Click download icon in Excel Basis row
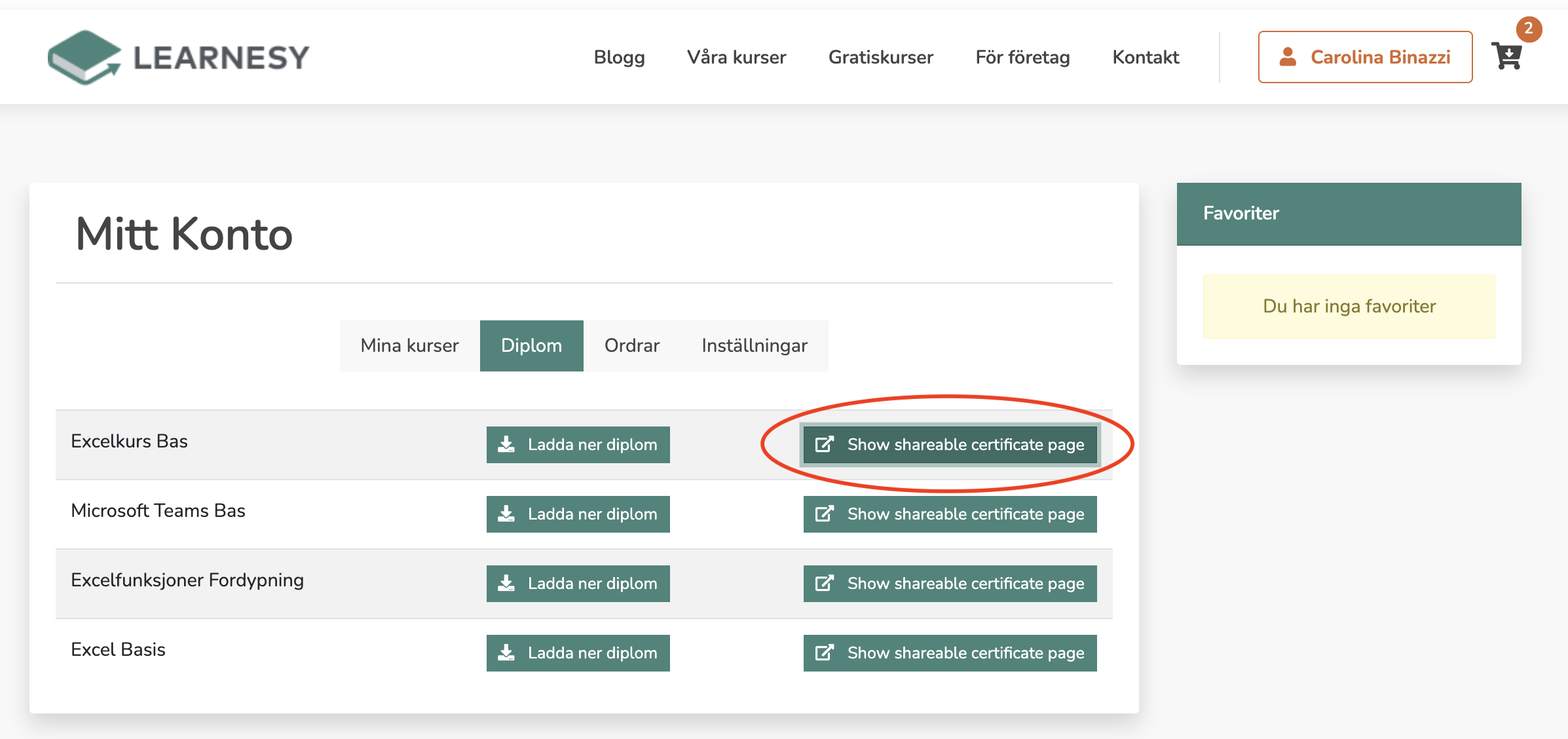This screenshot has width=1568, height=739. (x=506, y=653)
